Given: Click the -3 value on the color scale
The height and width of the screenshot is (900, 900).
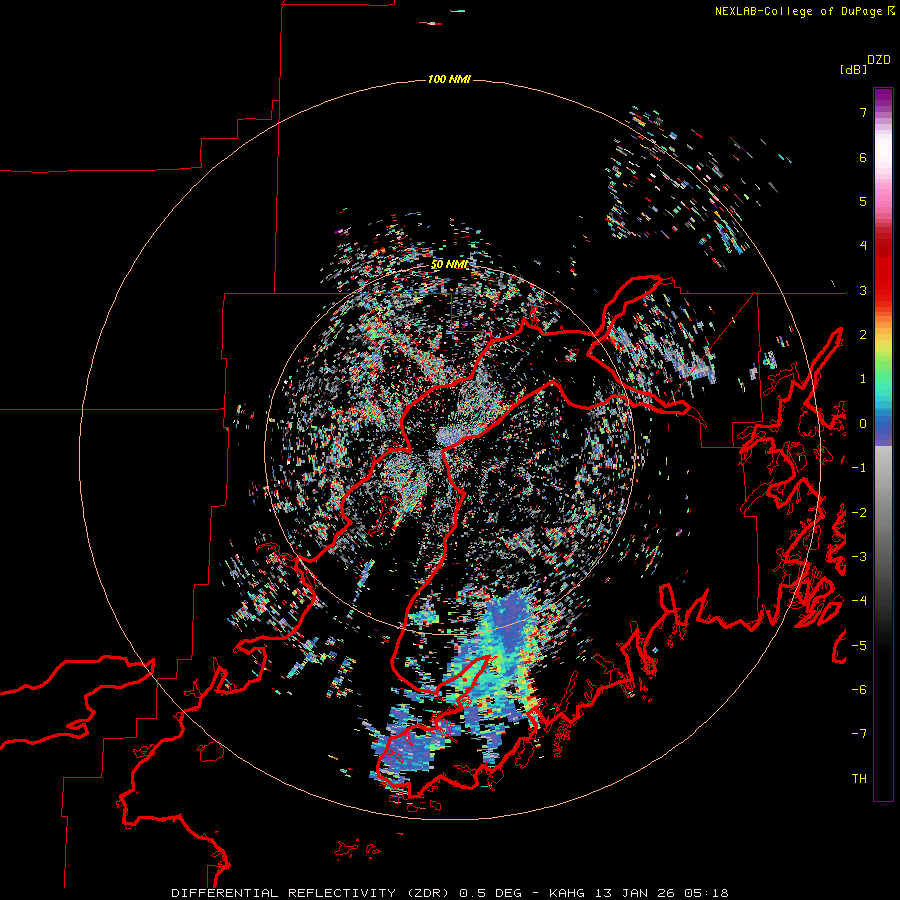Looking at the screenshot, I should coord(859,557).
